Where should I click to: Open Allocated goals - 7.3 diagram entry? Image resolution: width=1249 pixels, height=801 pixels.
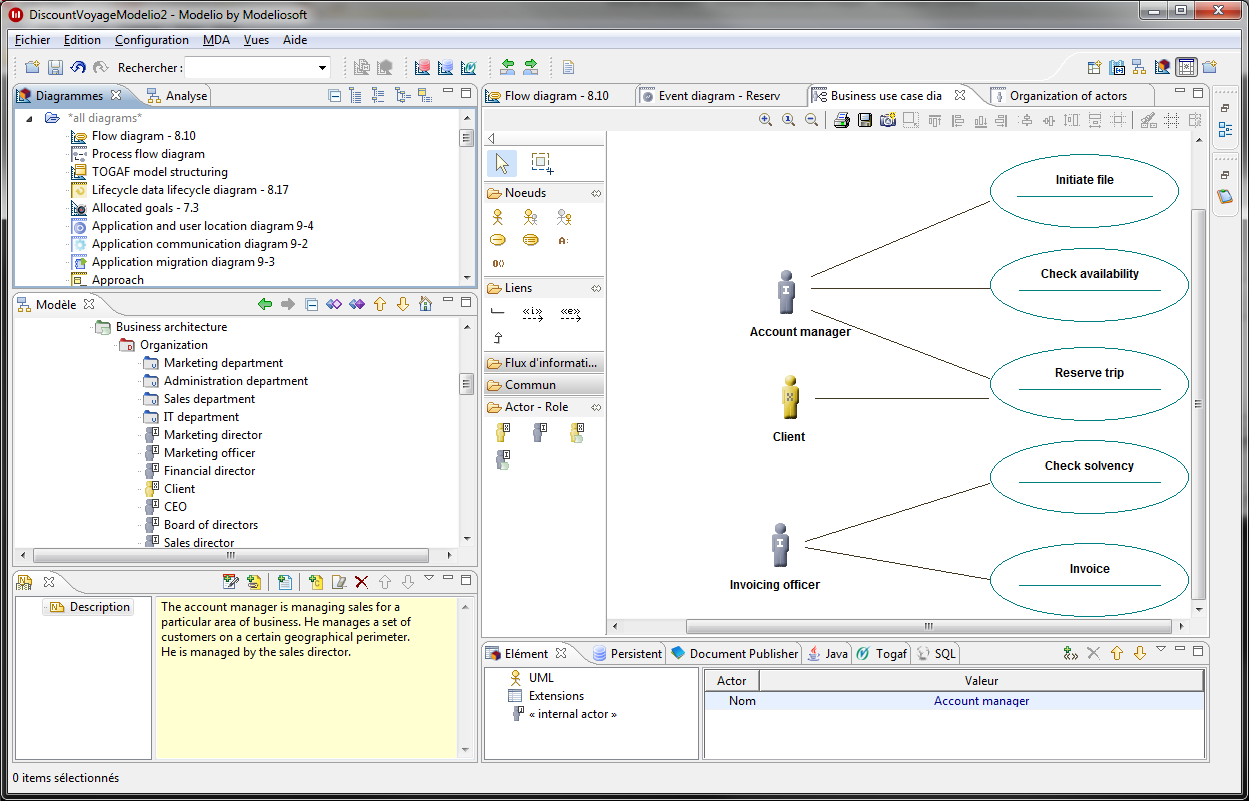[x=145, y=208]
